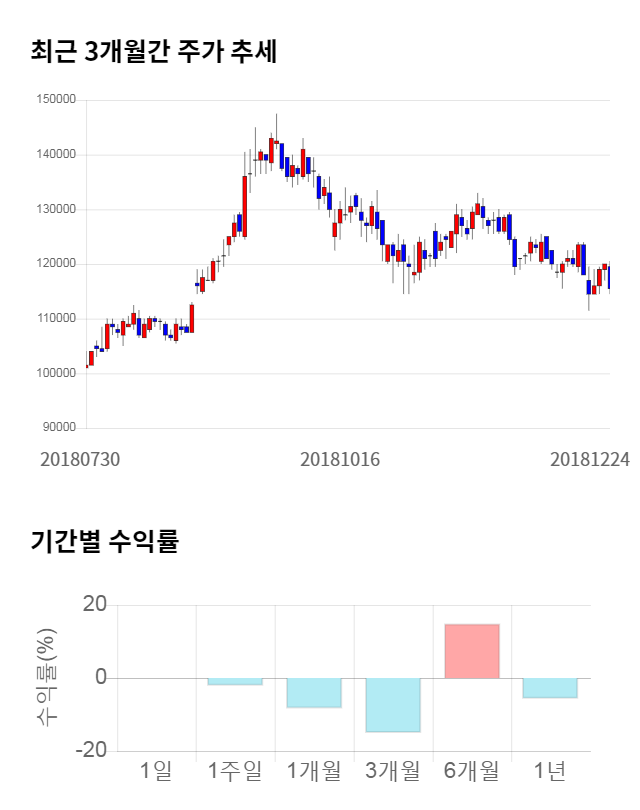The image size is (640, 810).
Task: Click the '6개월' x-axis label
Action: 472,771
